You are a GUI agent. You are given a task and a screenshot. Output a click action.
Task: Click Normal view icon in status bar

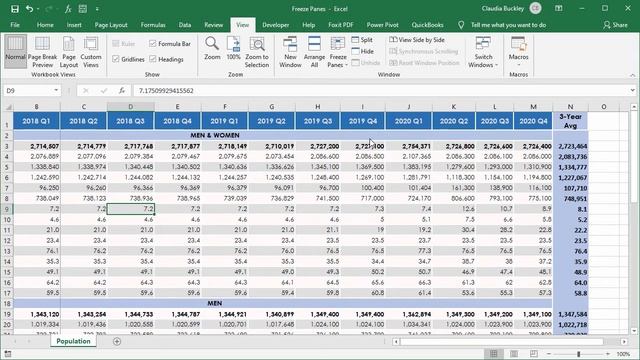tap(493, 354)
